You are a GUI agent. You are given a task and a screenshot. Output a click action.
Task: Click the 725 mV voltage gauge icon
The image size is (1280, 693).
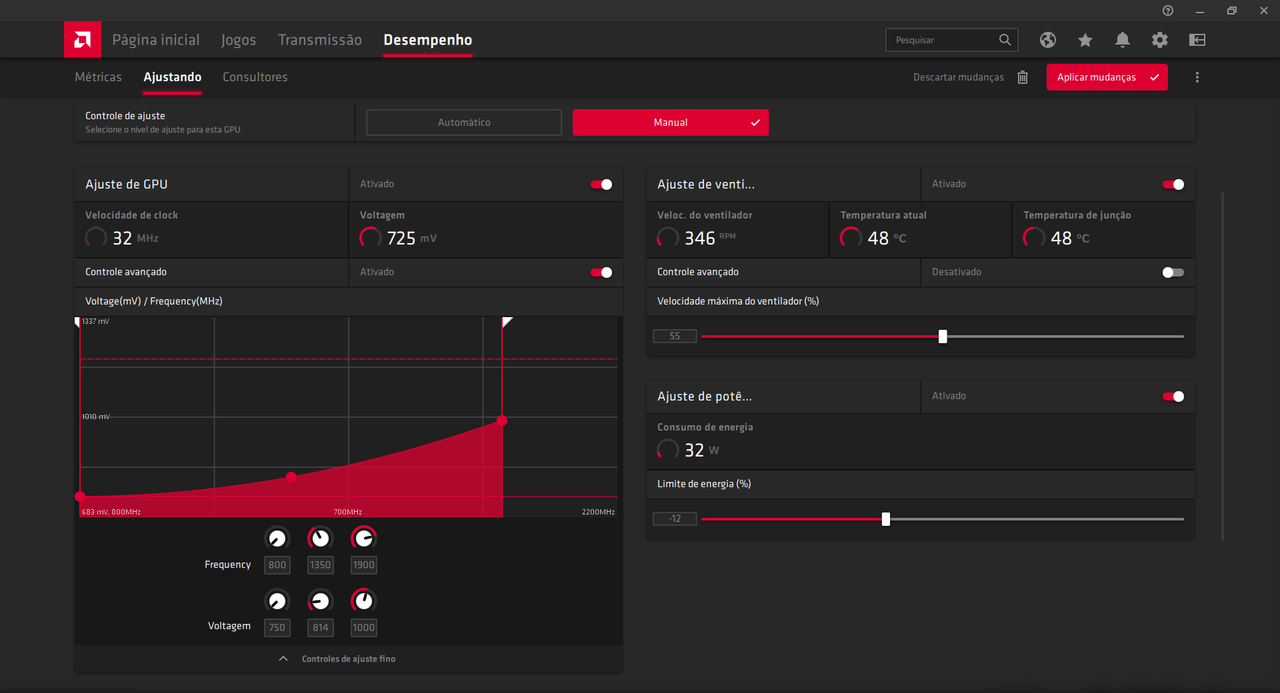[x=370, y=238]
